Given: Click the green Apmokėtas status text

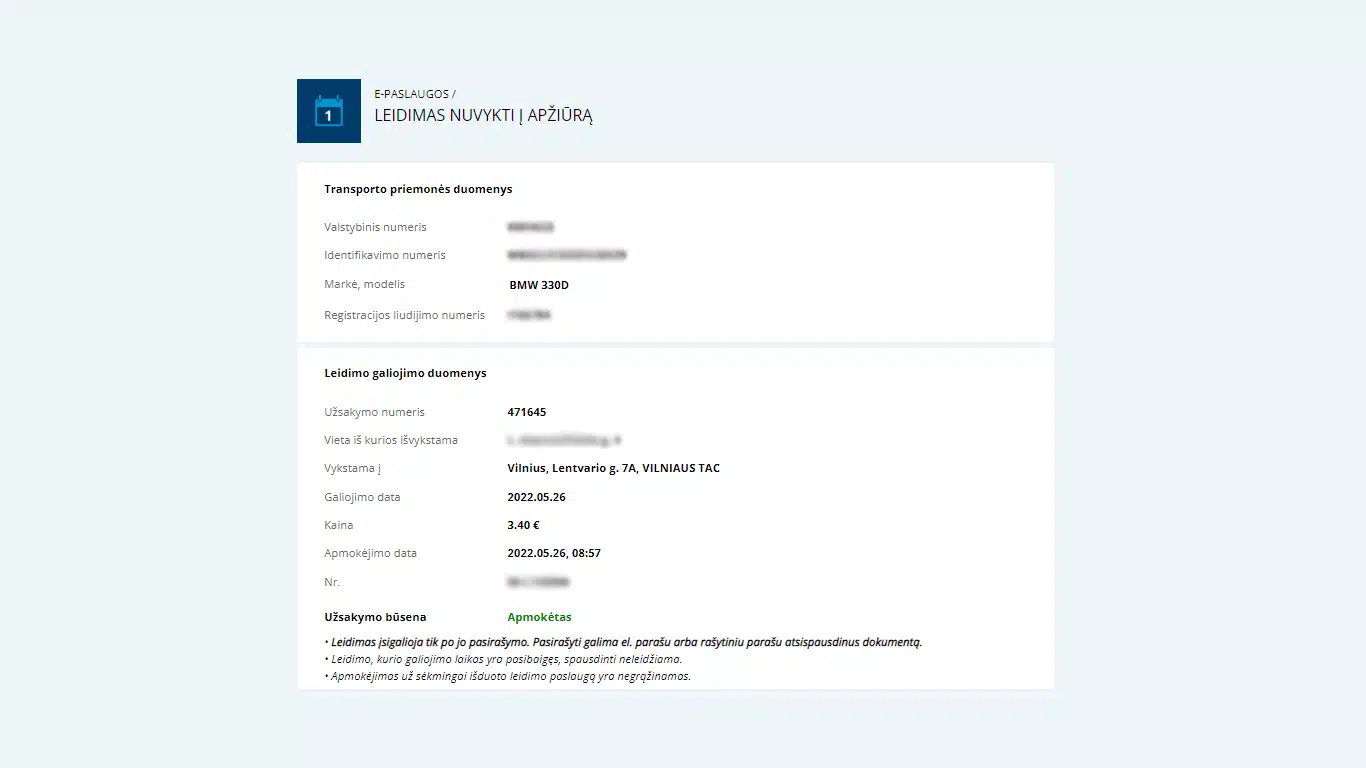Looking at the screenshot, I should tap(539, 617).
